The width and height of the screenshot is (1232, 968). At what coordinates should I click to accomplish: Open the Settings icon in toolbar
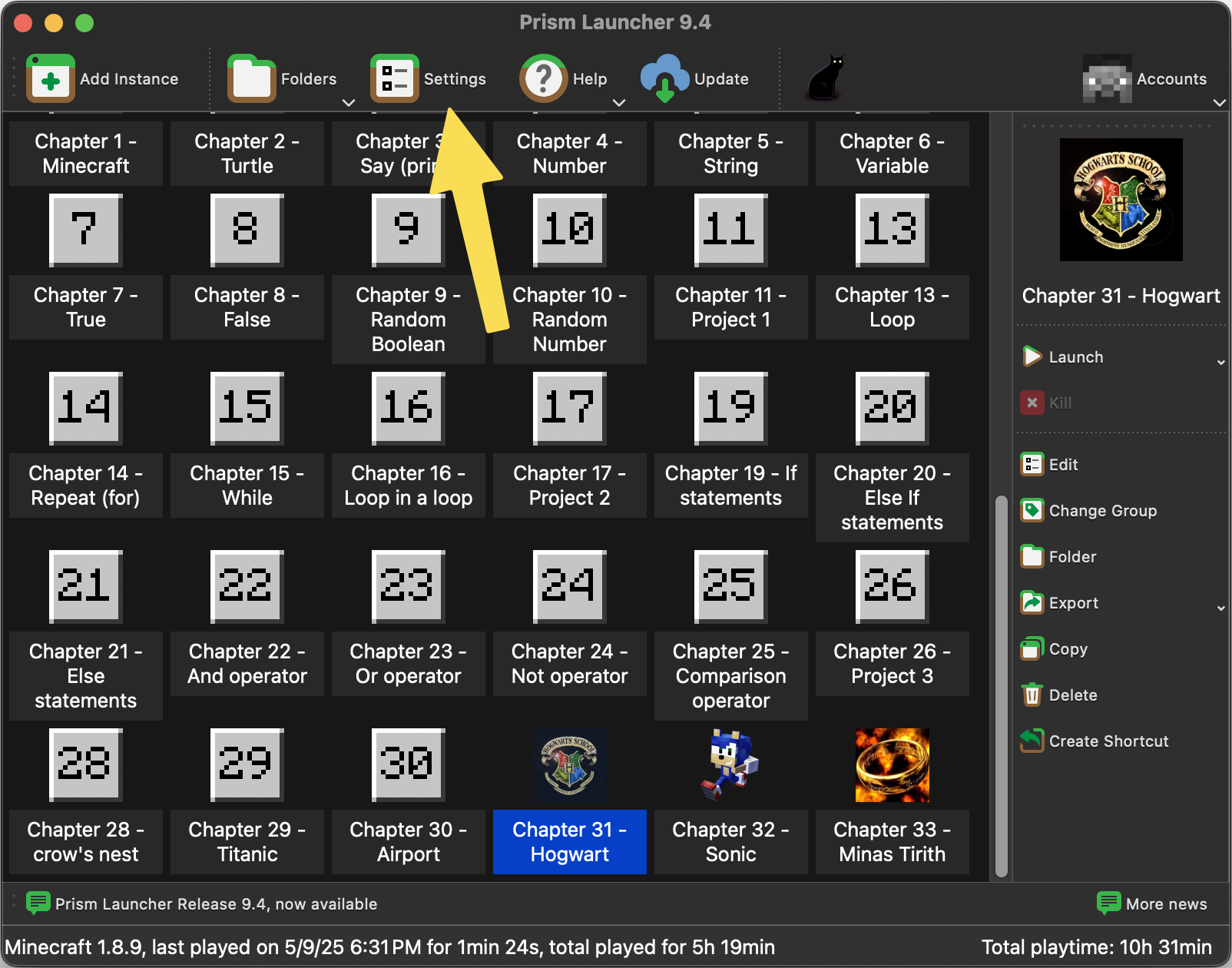pos(394,78)
